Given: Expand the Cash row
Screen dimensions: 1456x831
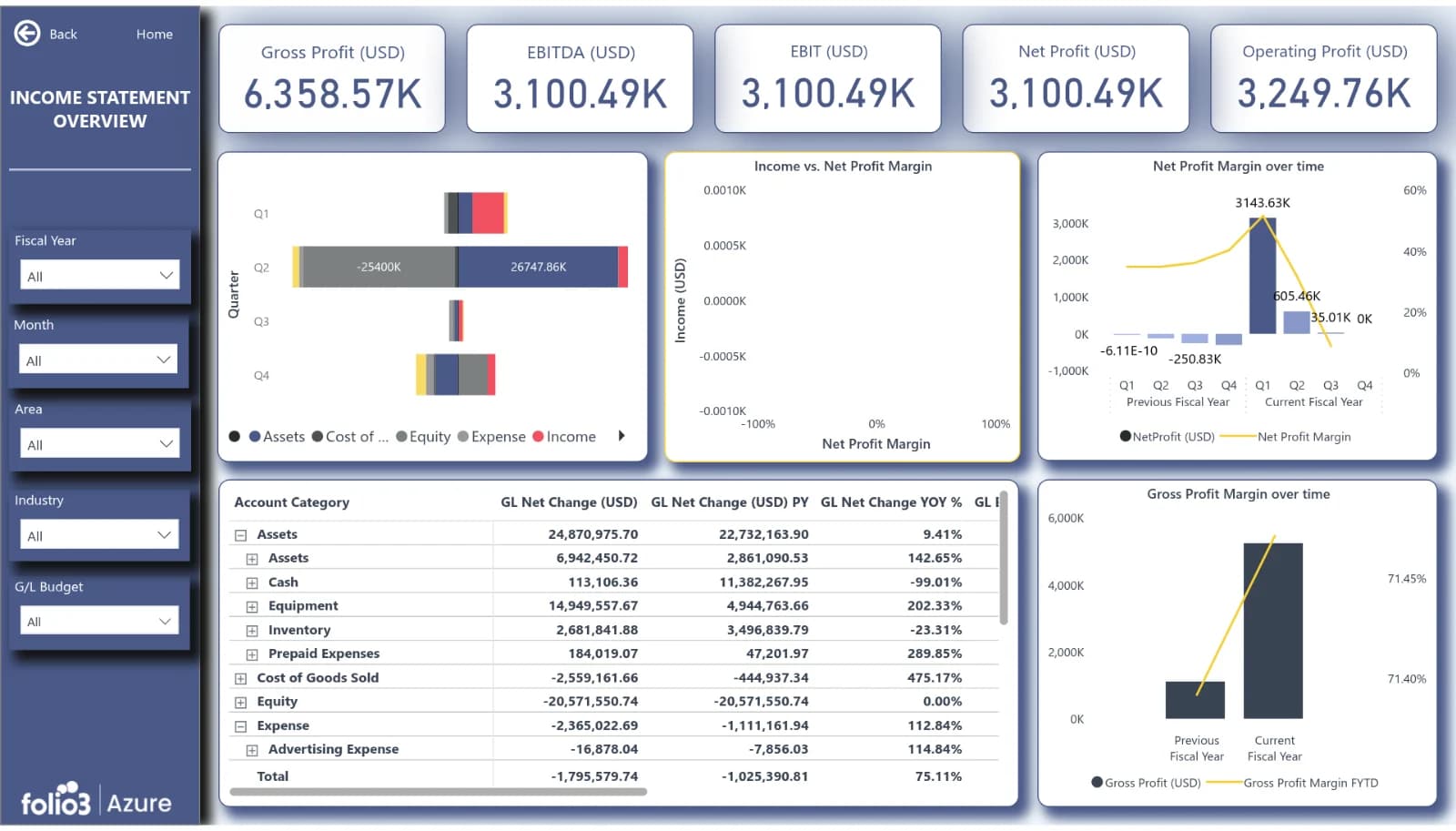Looking at the screenshot, I should (x=252, y=583).
